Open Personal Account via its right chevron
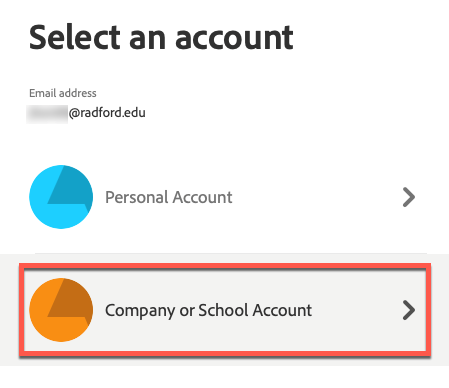 pos(409,197)
